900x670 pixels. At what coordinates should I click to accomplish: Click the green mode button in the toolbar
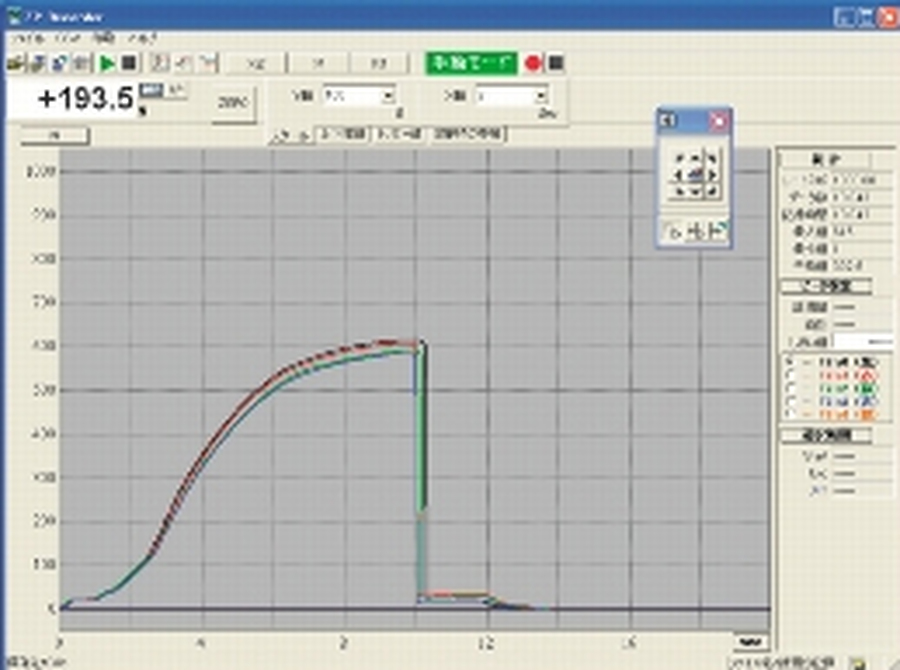[x=470, y=63]
